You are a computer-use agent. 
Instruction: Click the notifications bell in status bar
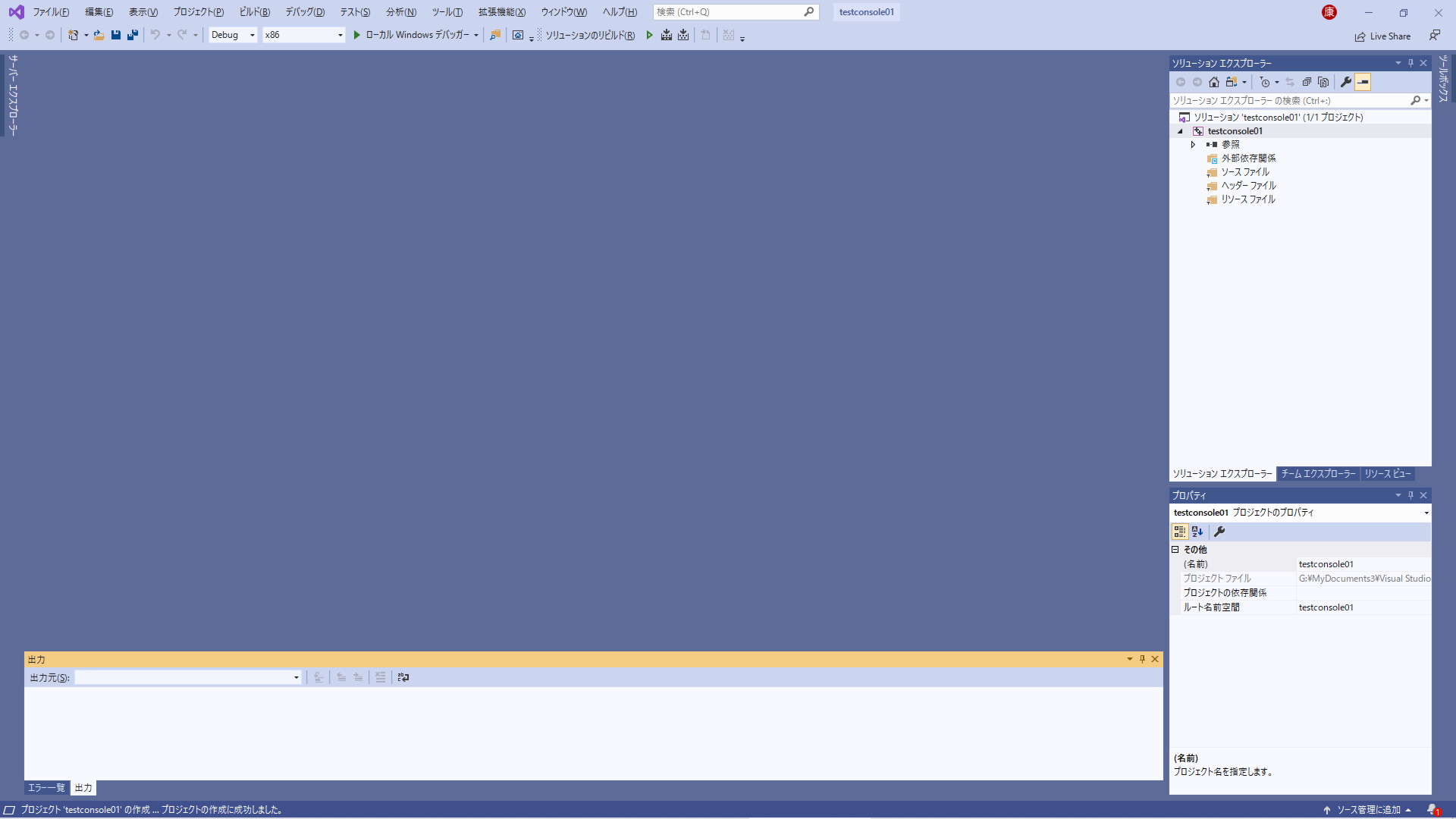click(1432, 810)
